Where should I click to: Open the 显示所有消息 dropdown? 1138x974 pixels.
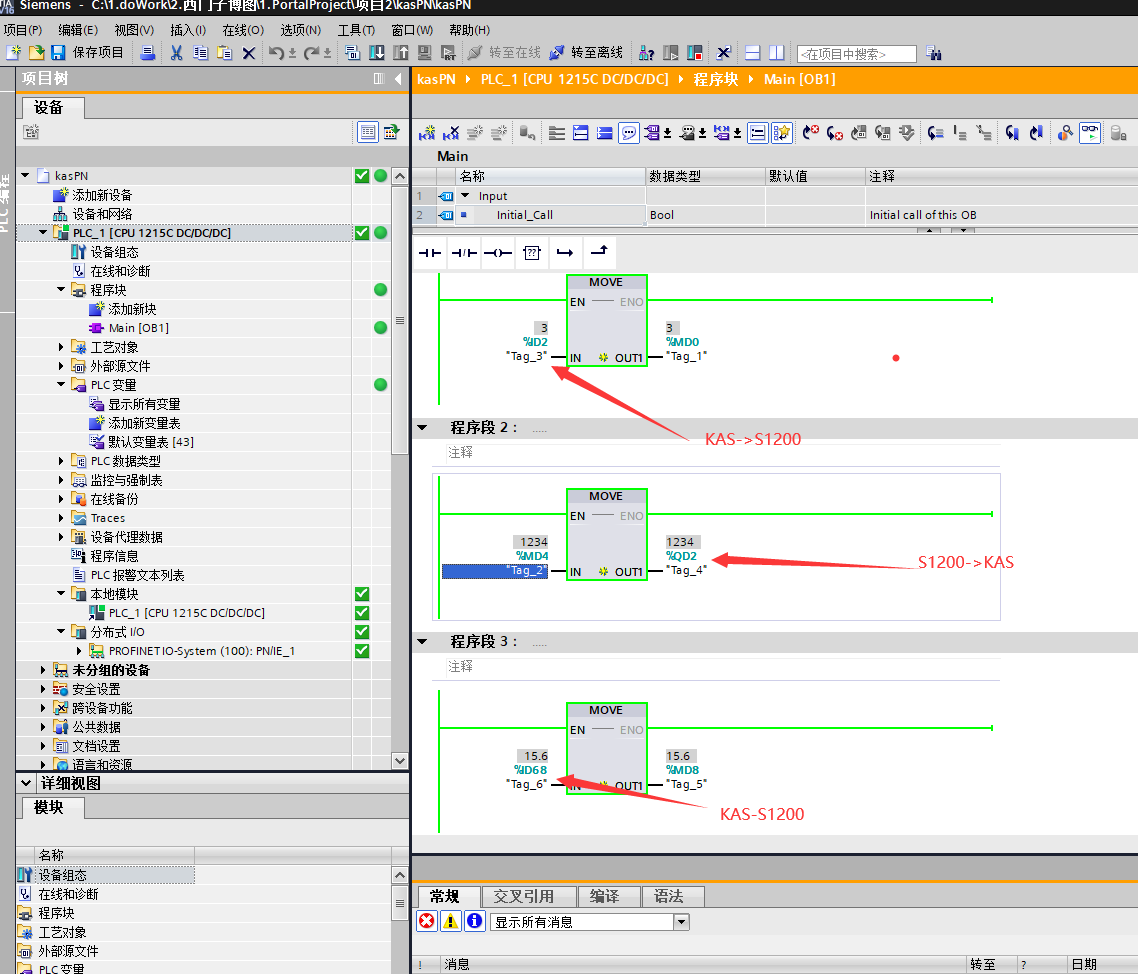682,922
